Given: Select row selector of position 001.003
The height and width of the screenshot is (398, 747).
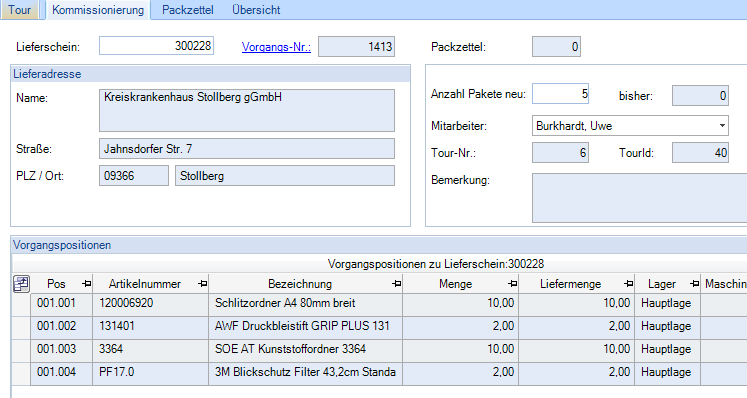Looking at the screenshot, I should pyautogui.click(x=21, y=350).
